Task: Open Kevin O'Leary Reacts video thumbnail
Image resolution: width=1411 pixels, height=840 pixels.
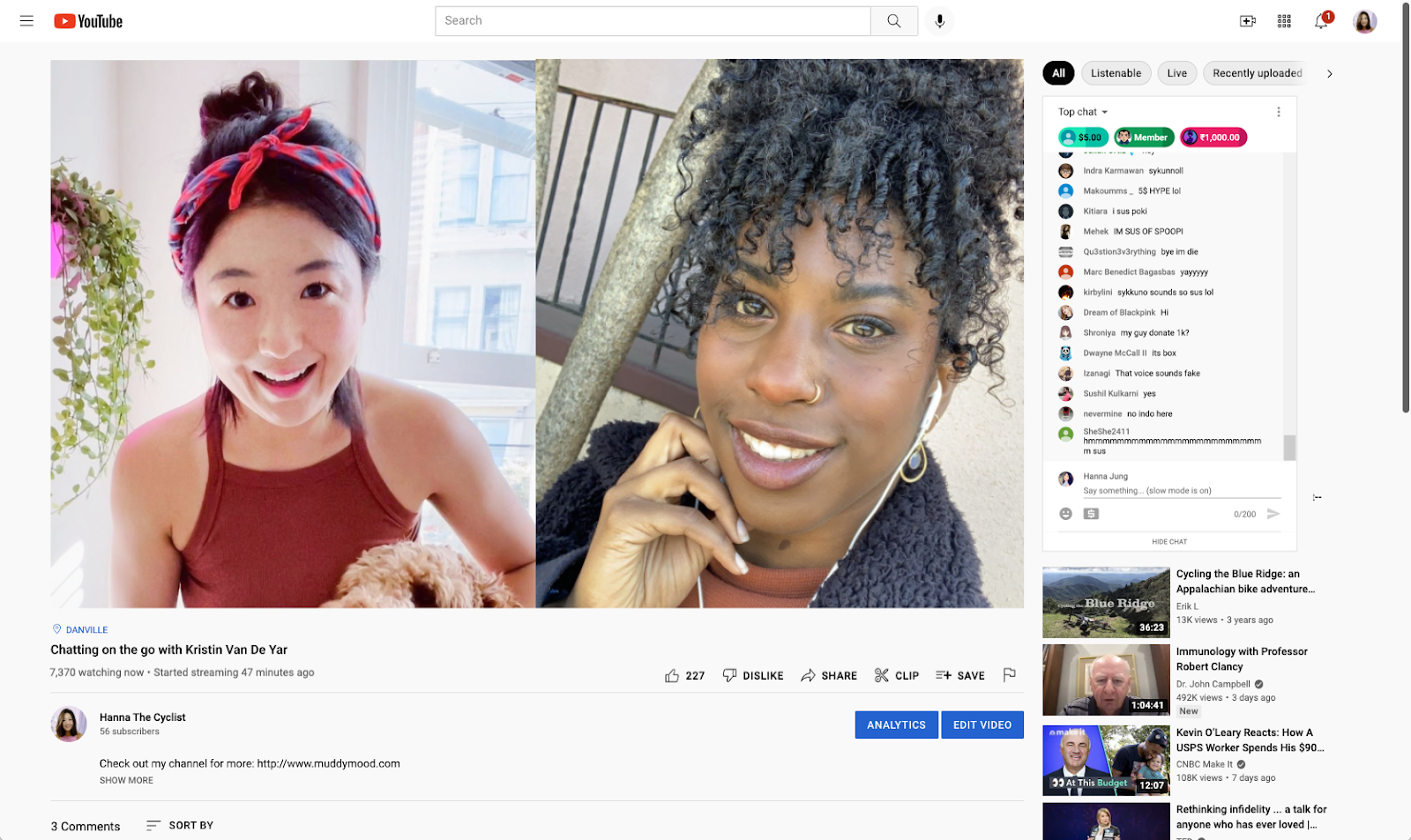Action: point(1106,761)
